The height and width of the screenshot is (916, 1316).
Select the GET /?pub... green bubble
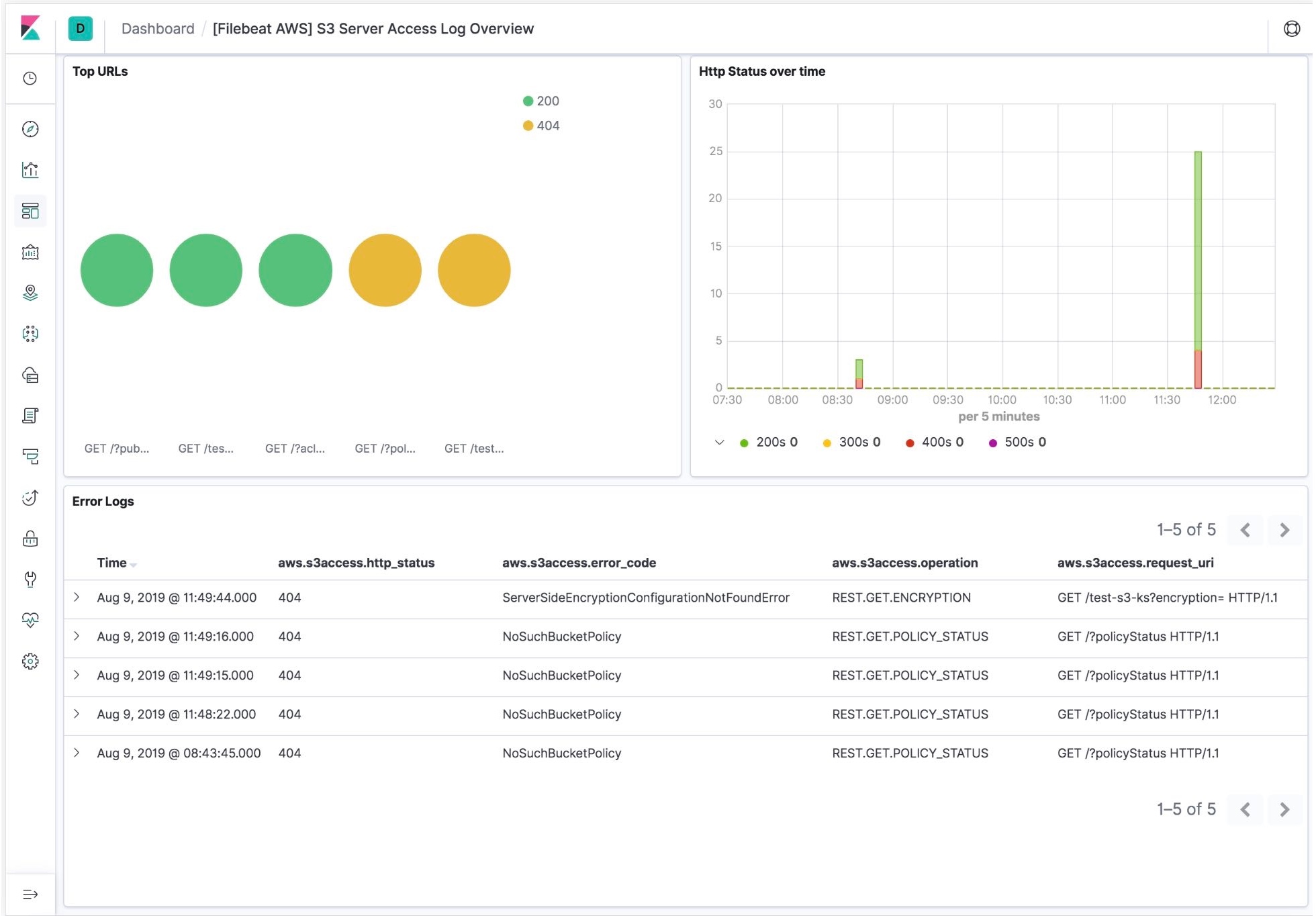[117, 270]
